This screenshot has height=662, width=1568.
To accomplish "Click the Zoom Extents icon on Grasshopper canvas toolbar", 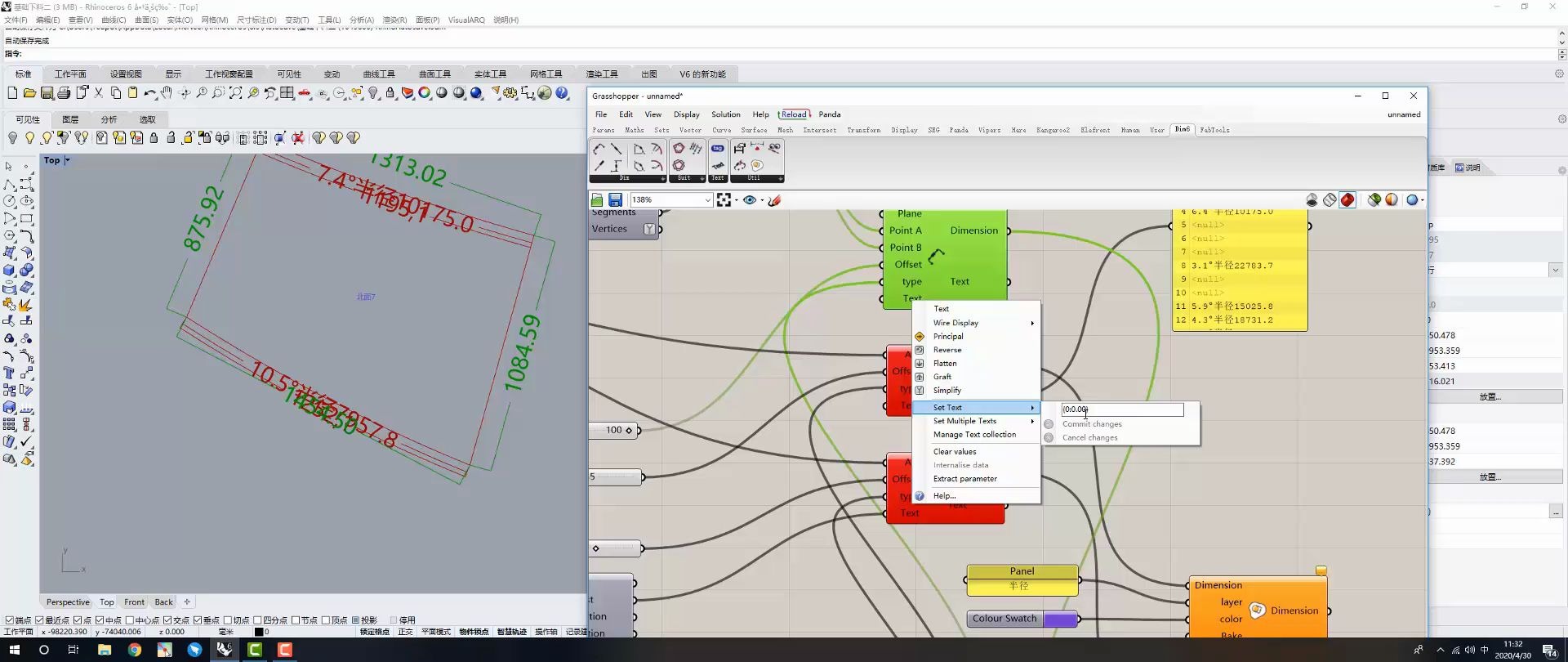I will point(724,199).
